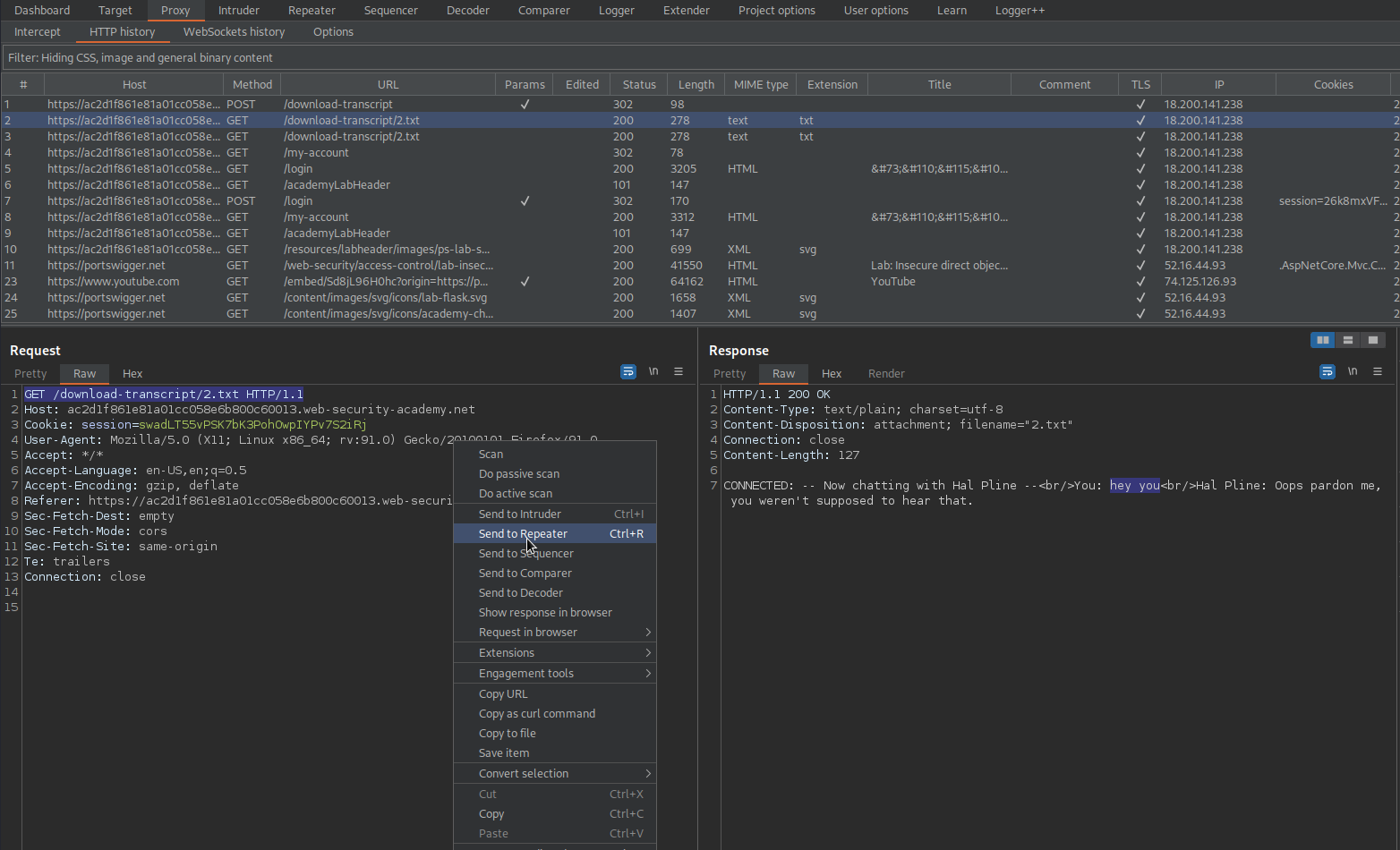Image resolution: width=1400 pixels, height=850 pixels.
Task: Select the combined tabbed layout icon
Action: pyautogui.click(x=1373, y=340)
